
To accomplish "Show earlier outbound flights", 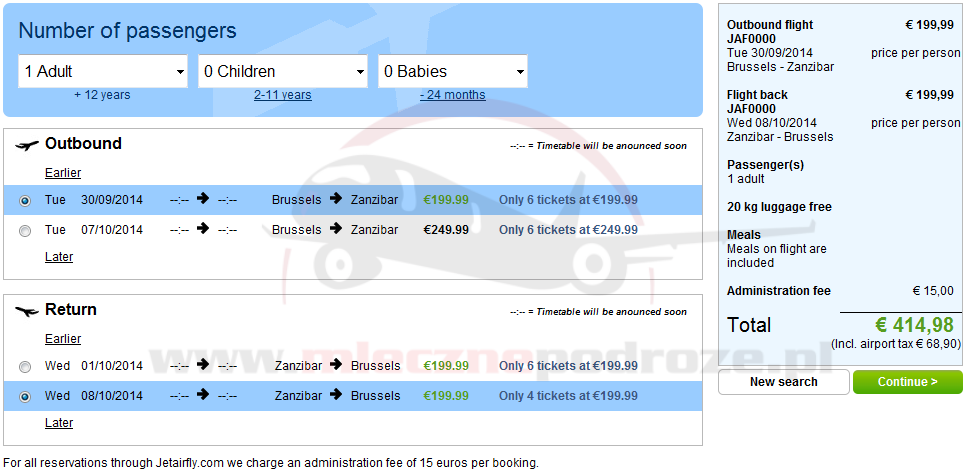I will [x=63, y=173].
